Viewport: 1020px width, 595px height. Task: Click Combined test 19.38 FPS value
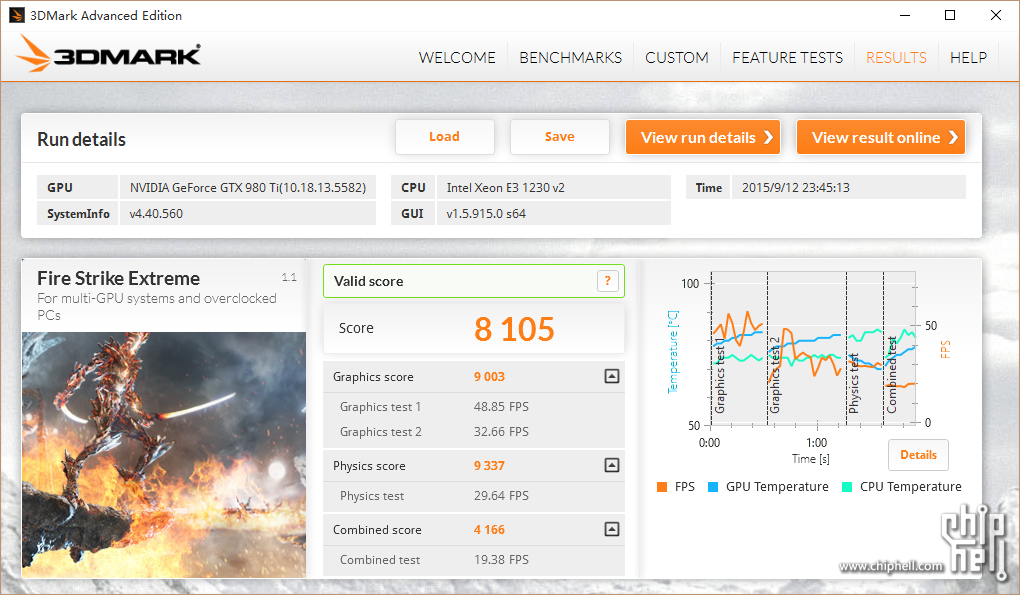tap(501, 560)
